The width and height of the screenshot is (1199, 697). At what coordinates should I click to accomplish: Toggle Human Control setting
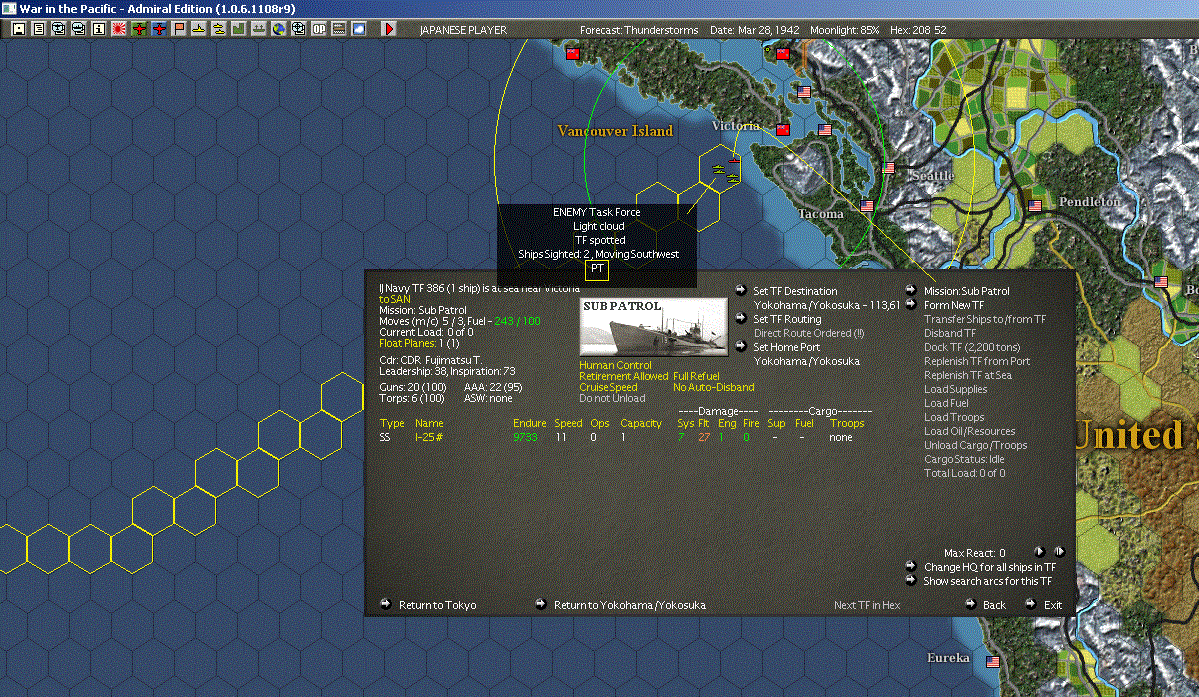pos(616,365)
